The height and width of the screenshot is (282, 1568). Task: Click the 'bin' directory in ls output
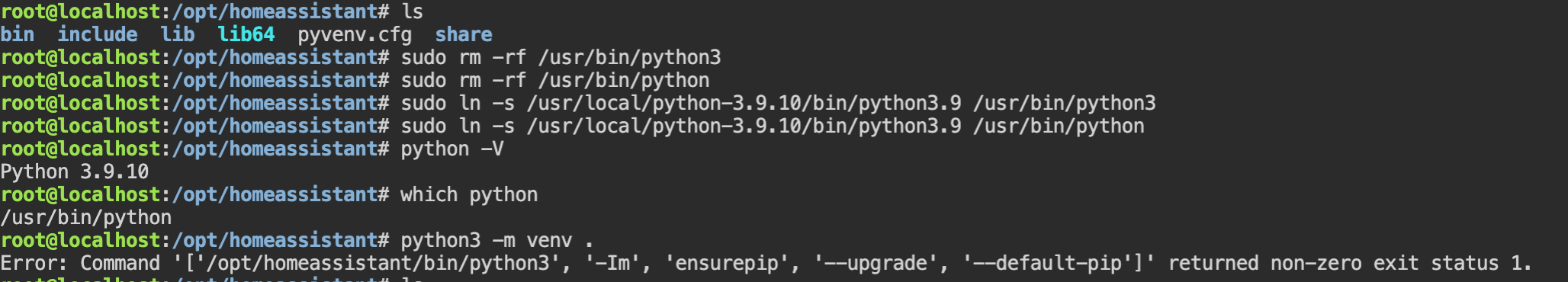(x=18, y=34)
